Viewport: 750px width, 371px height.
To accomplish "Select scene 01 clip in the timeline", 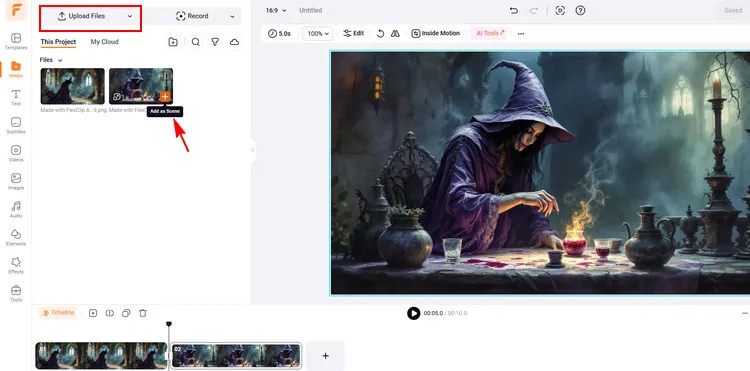I will (101, 356).
